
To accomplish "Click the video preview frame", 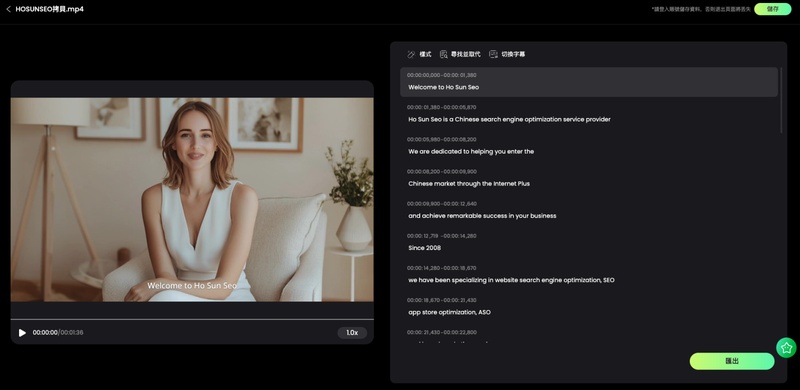I will pos(192,200).
